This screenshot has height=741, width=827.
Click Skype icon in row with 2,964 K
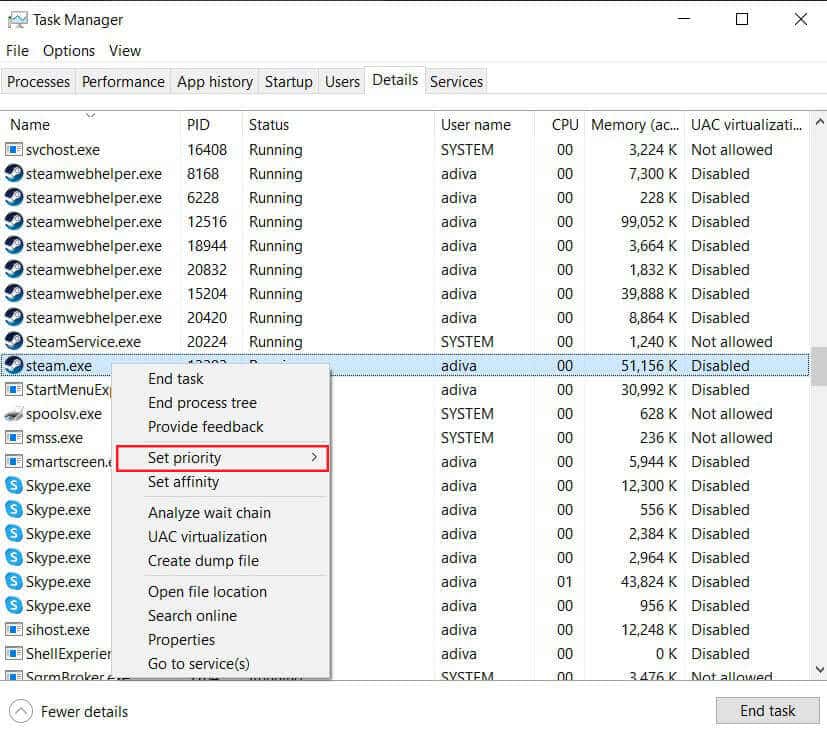coord(14,557)
